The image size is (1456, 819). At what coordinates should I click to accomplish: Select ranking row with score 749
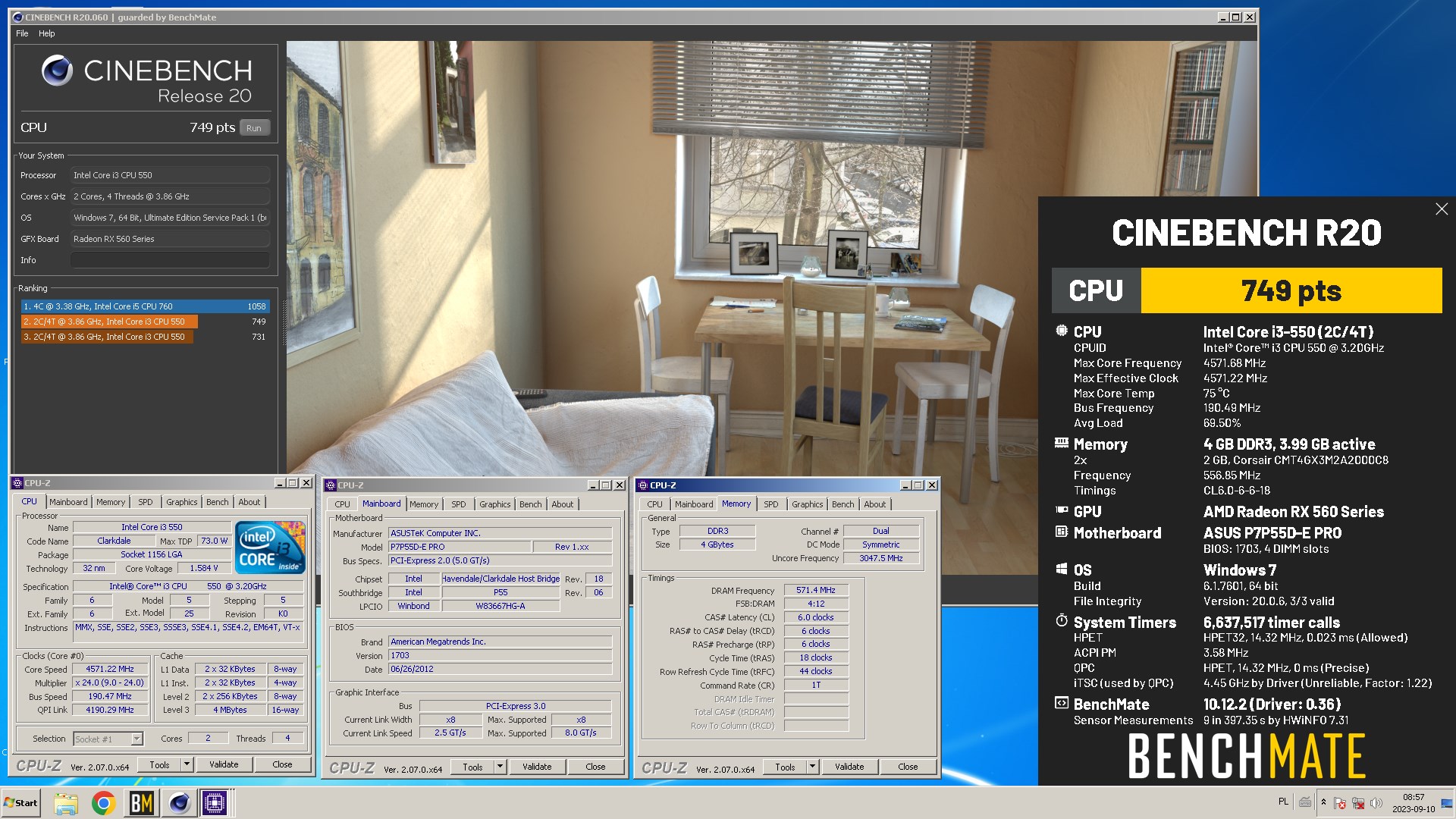(145, 322)
